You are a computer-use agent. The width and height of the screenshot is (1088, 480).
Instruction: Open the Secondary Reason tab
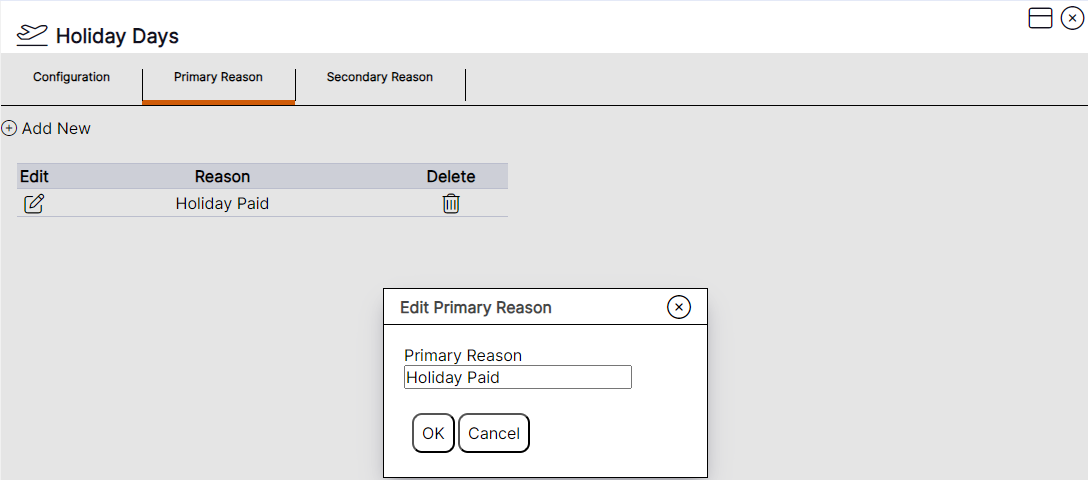(x=380, y=77)
